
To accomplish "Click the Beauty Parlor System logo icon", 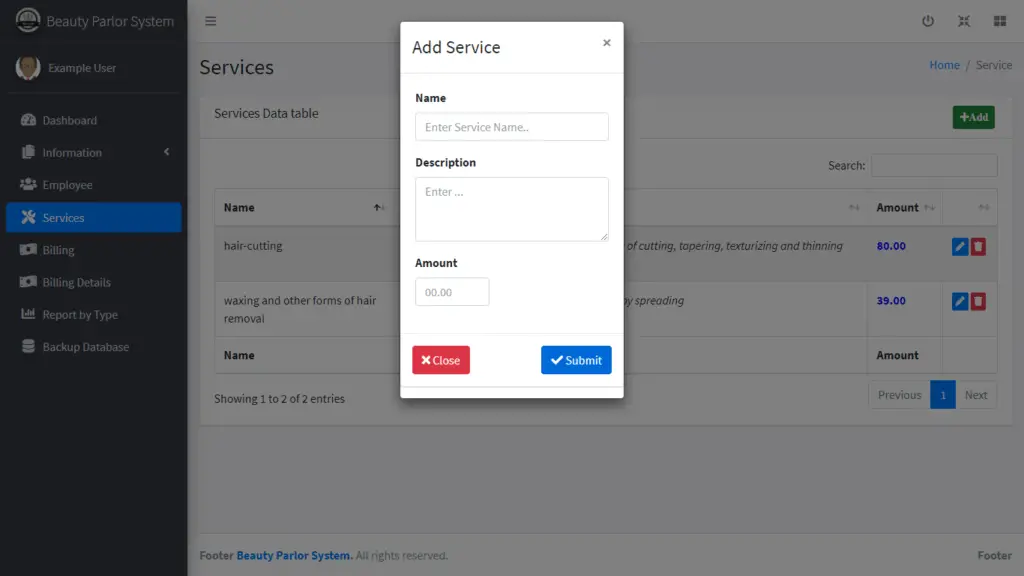I will point(29,19).
